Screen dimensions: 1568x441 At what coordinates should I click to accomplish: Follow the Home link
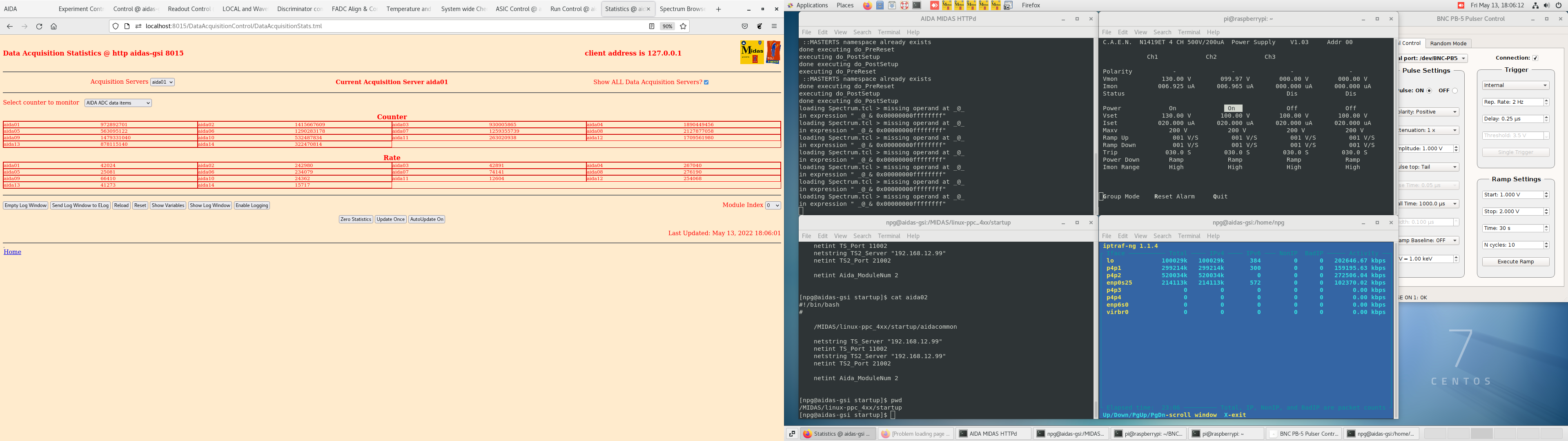point(12,252)
